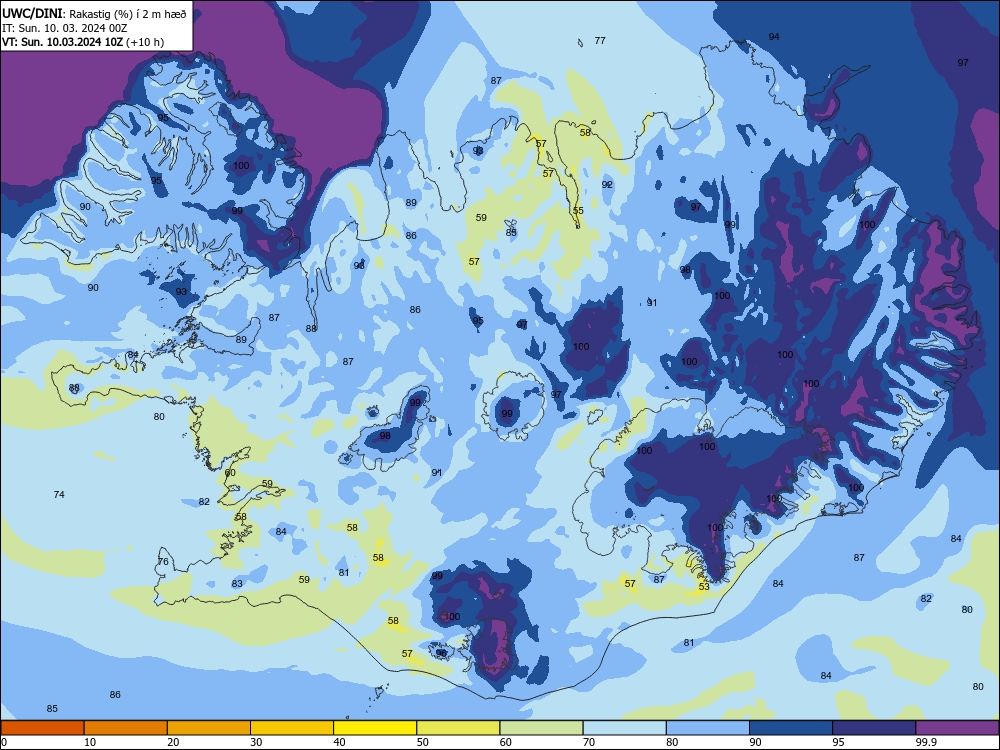
Task: Click the map value '76' in the southwest
Action: 163,561
